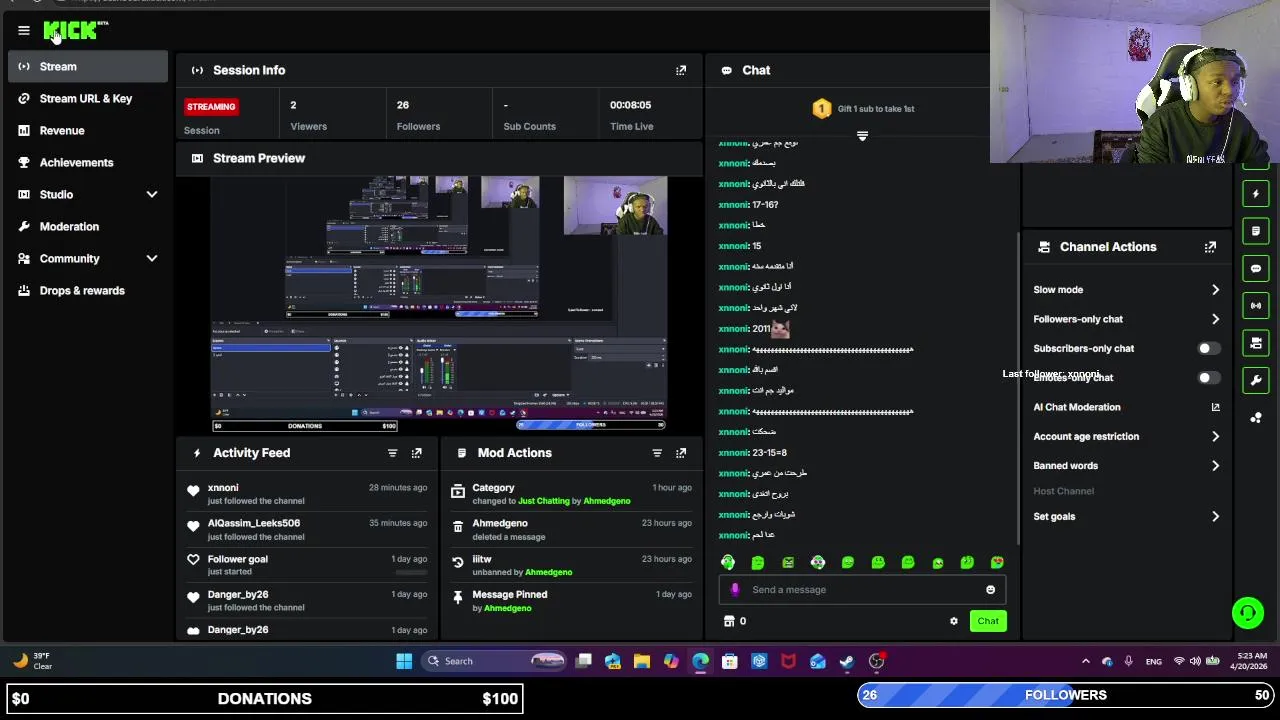Open Microsoft Edge from the taskbar
The image size is (1280, 720).
[x=700, y=661]
